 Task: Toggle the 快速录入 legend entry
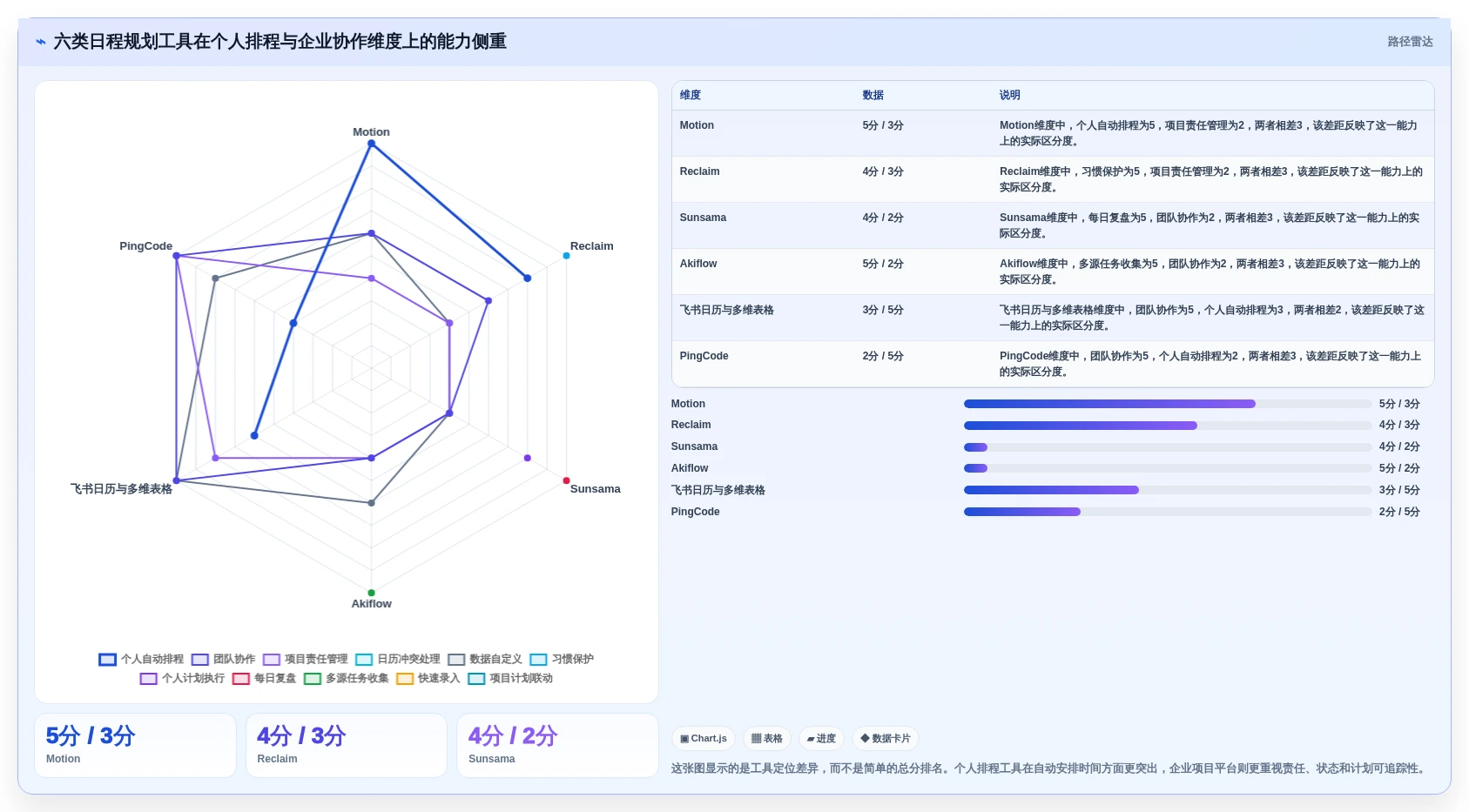(428, 679)
